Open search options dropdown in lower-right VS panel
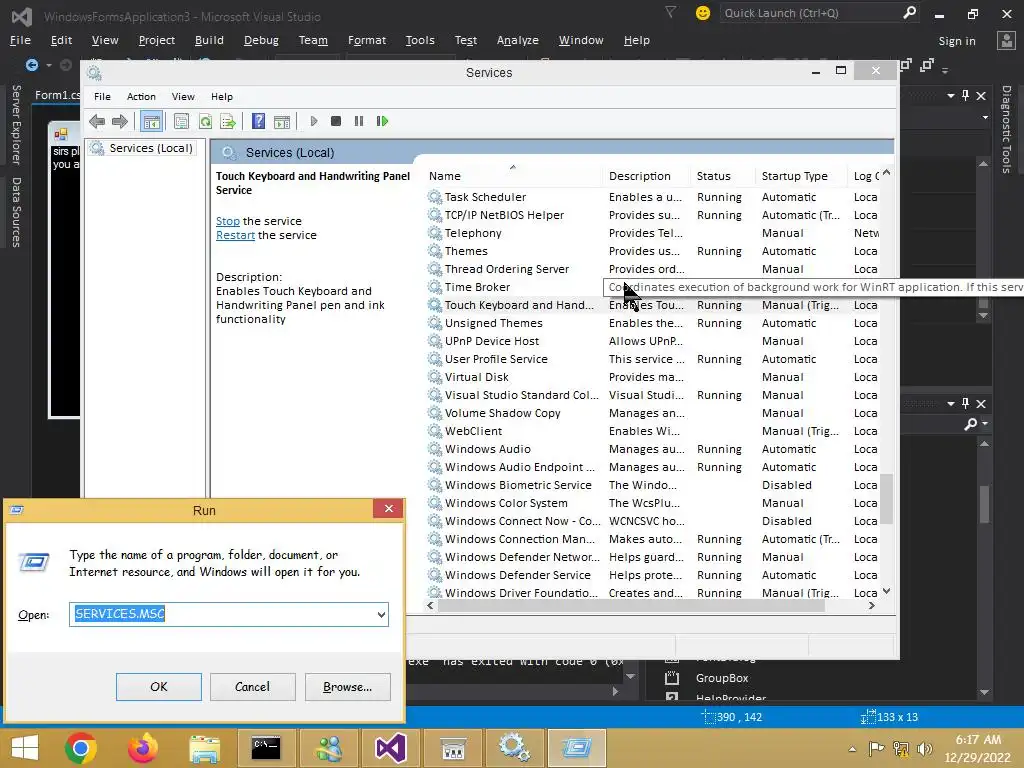 click(985, 424)
